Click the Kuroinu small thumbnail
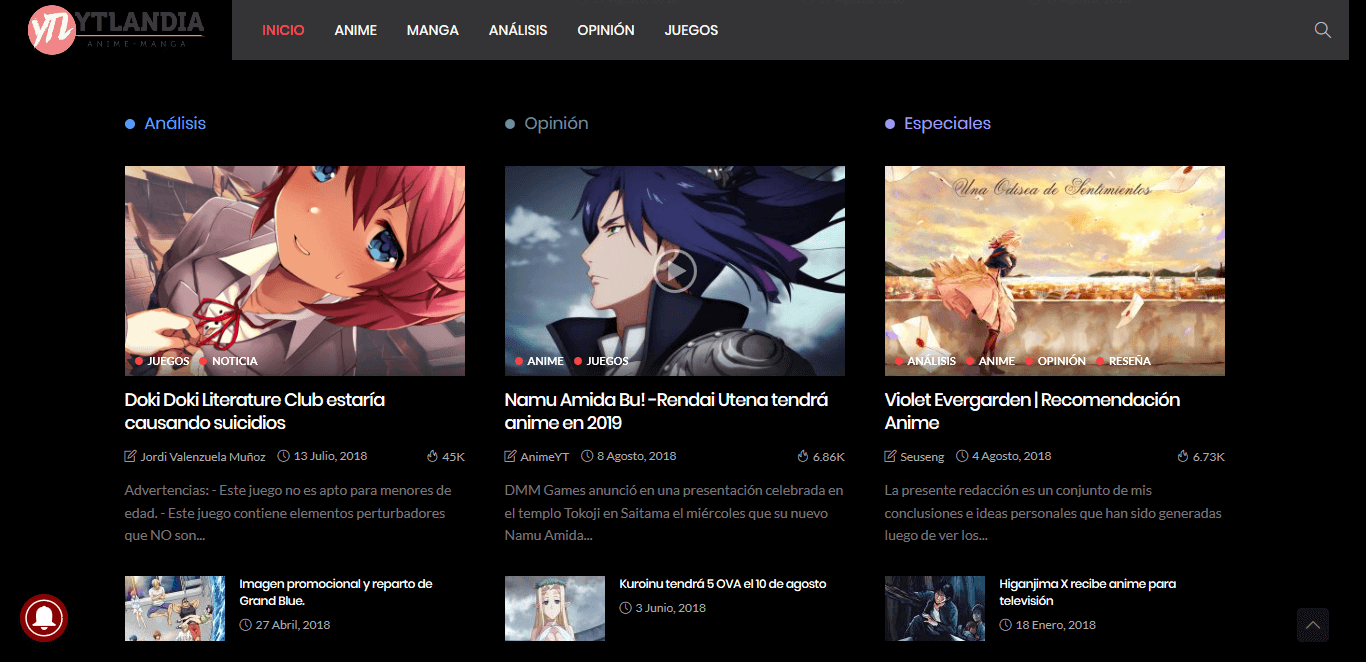Viewport: 1366px width, 662px height. click(x=555, y=608)
